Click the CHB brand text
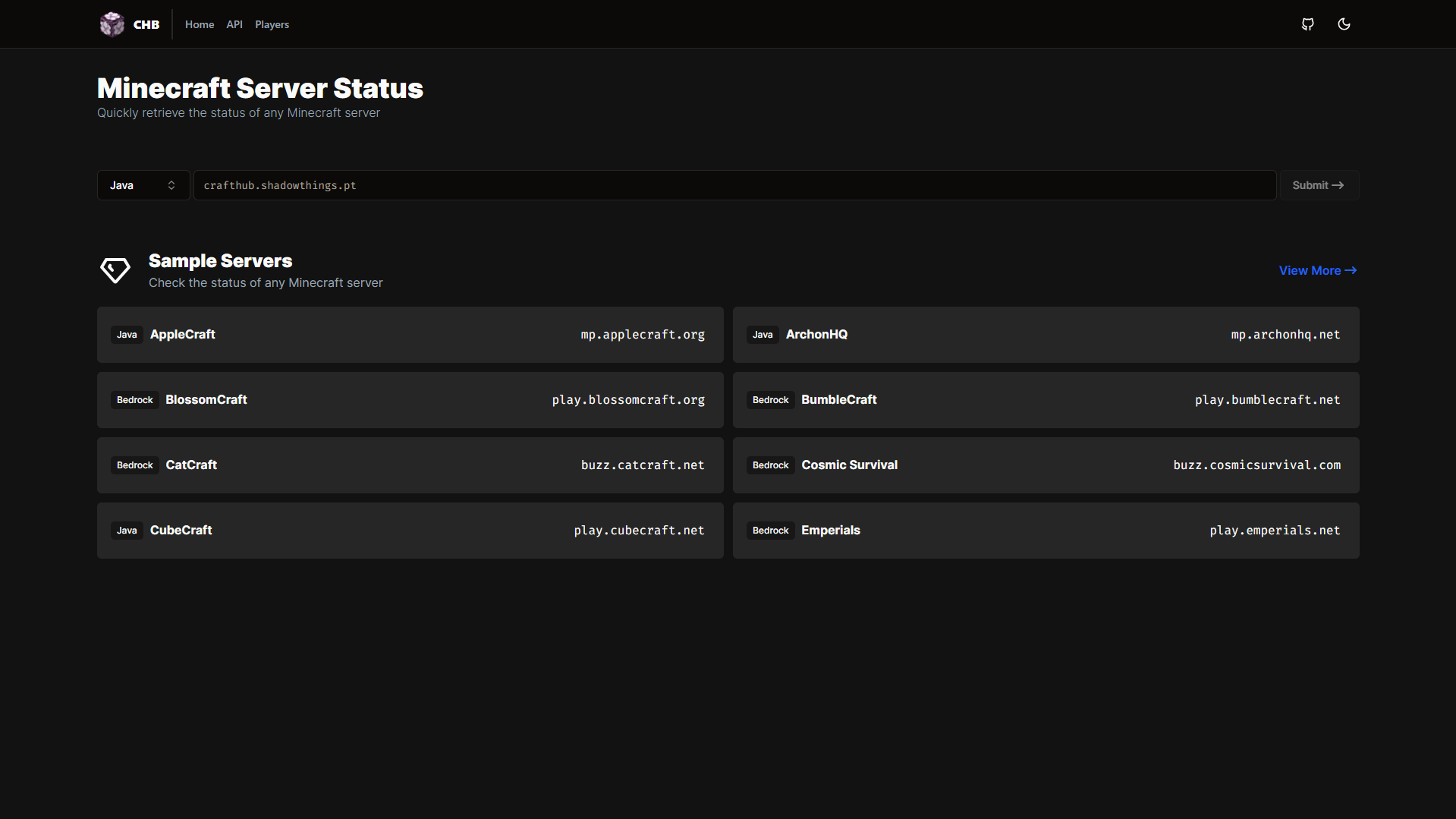The width and height of the screenshot is (1456, 819). (146, 24)
